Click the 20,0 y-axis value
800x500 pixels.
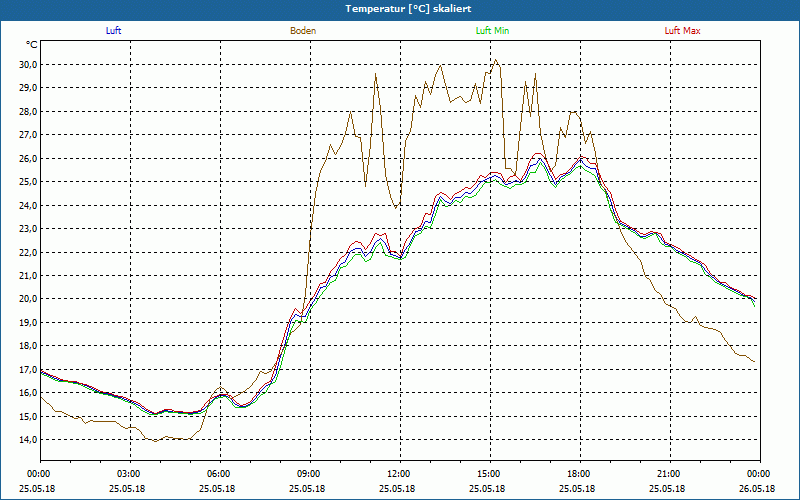(x=28, y=299)
